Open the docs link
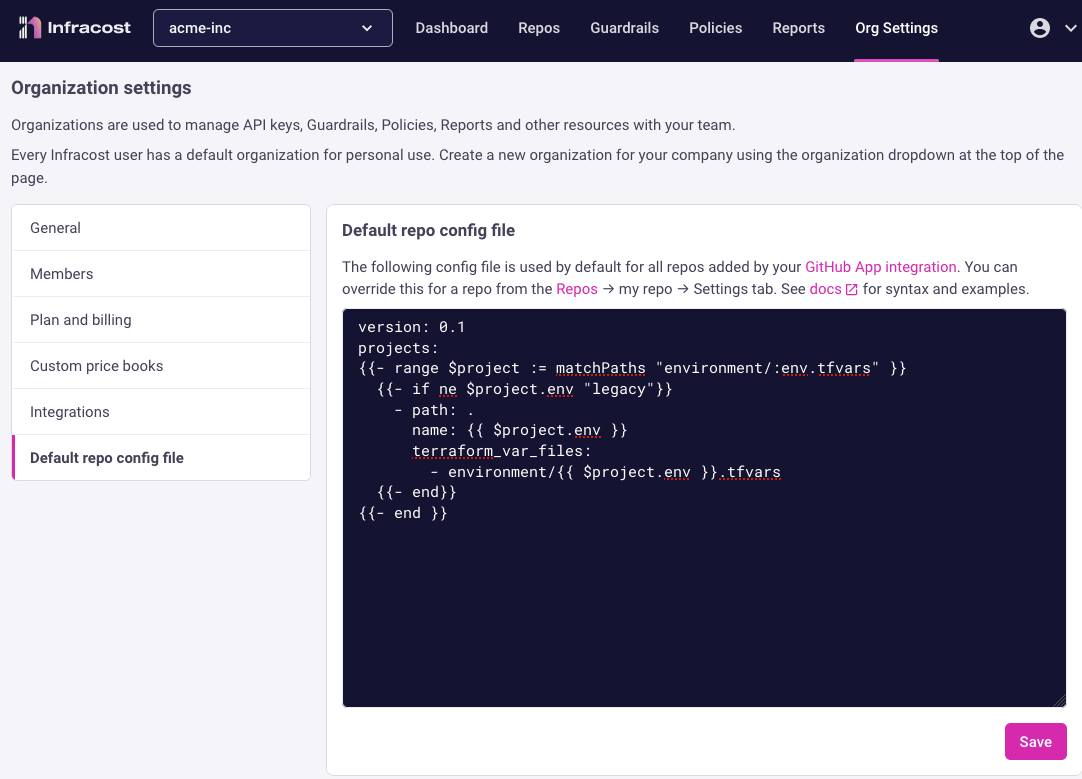Image resolution: width=1082 pixels, height=779 pixels. 825,289
